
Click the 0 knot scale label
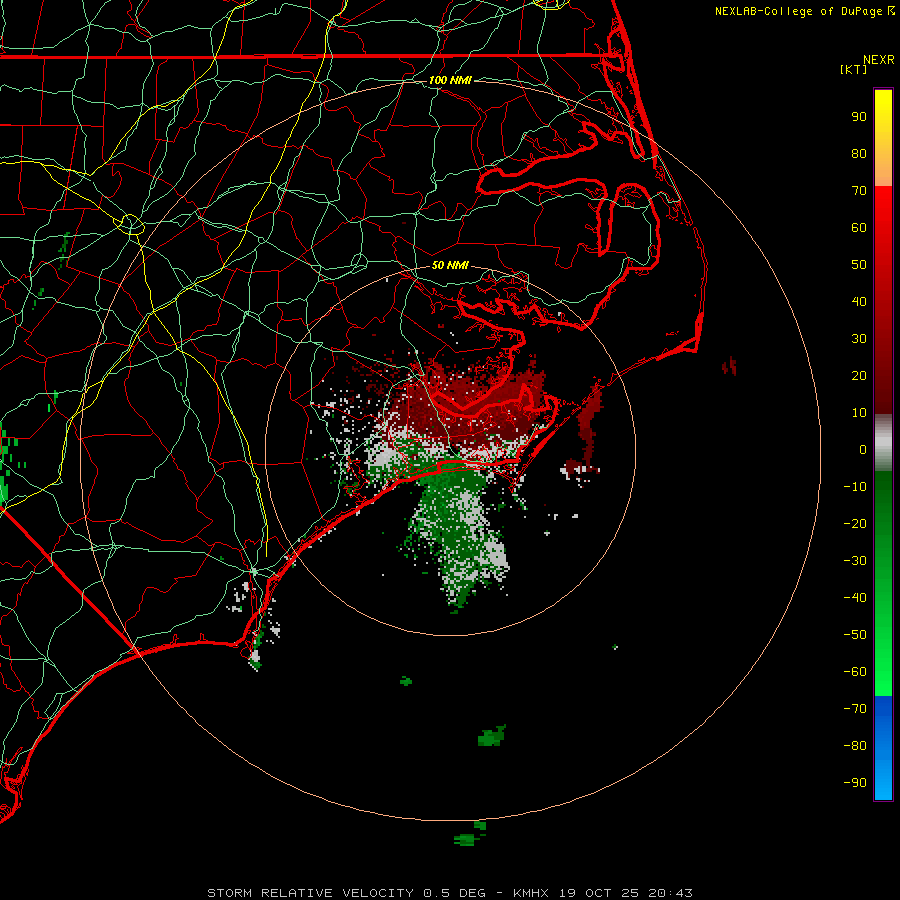pos(863,449)
